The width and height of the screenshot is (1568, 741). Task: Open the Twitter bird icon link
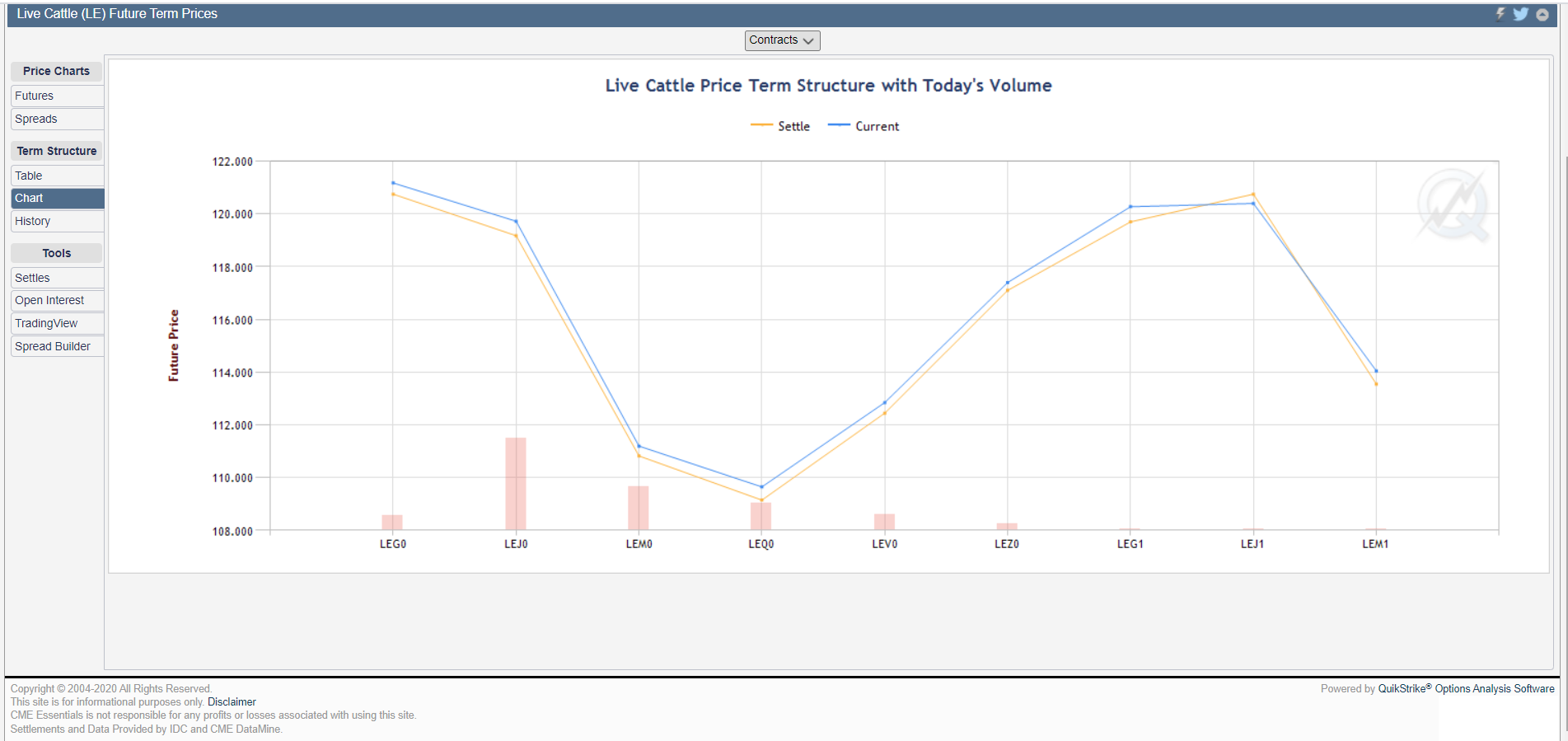point(1521,14)
